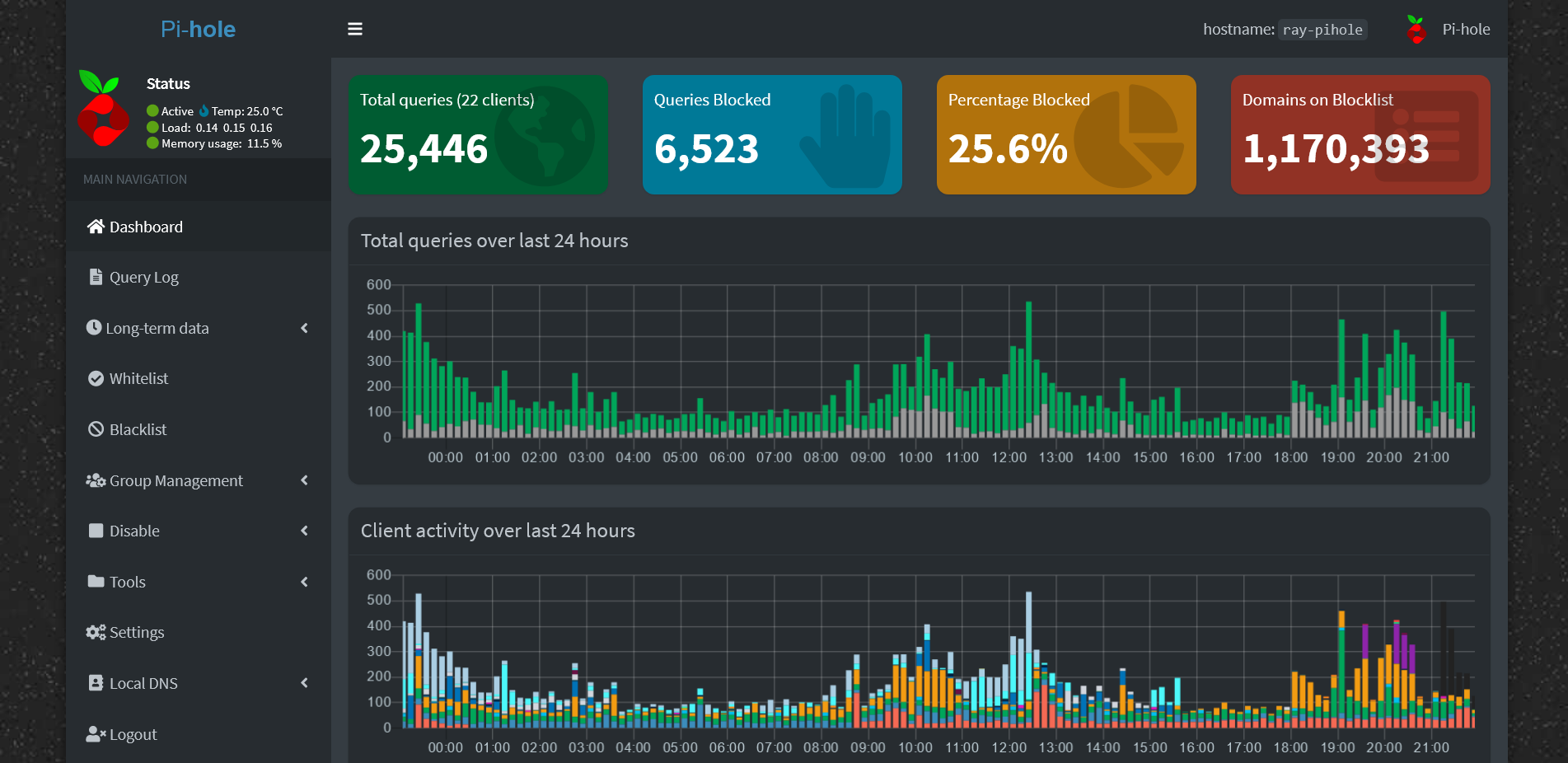The width and height of the screenshot is (1568, 763).
Task: Click the Memory usage: 11.5 % text
Action: (x=222, y=143)
